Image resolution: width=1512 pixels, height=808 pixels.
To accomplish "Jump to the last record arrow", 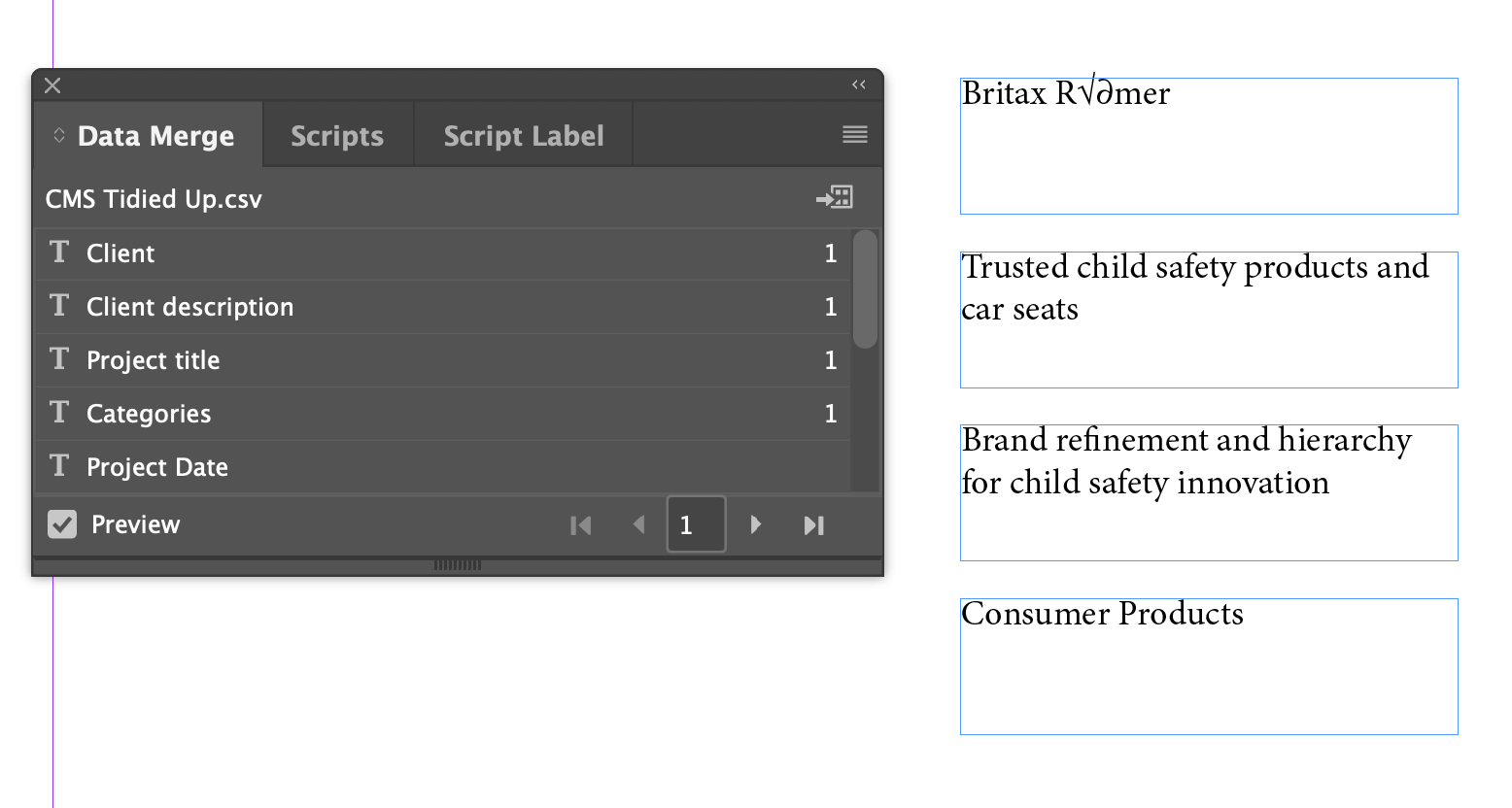I will tap(814, 524).
